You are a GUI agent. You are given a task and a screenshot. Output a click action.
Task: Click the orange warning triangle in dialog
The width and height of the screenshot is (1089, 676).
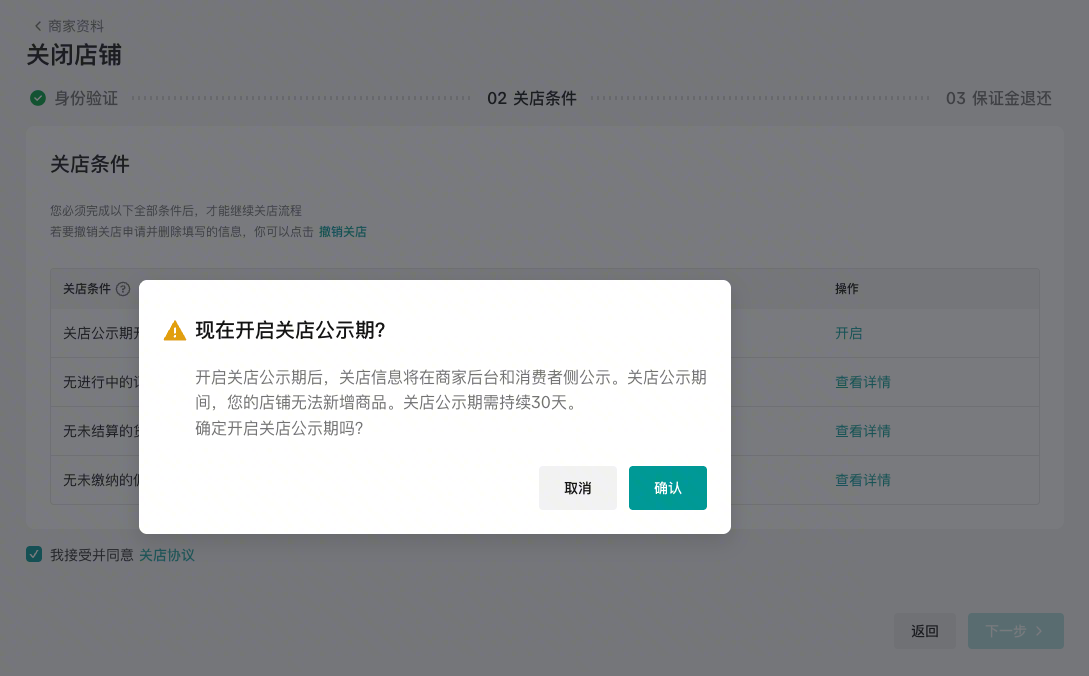click(x=175, y=331)
